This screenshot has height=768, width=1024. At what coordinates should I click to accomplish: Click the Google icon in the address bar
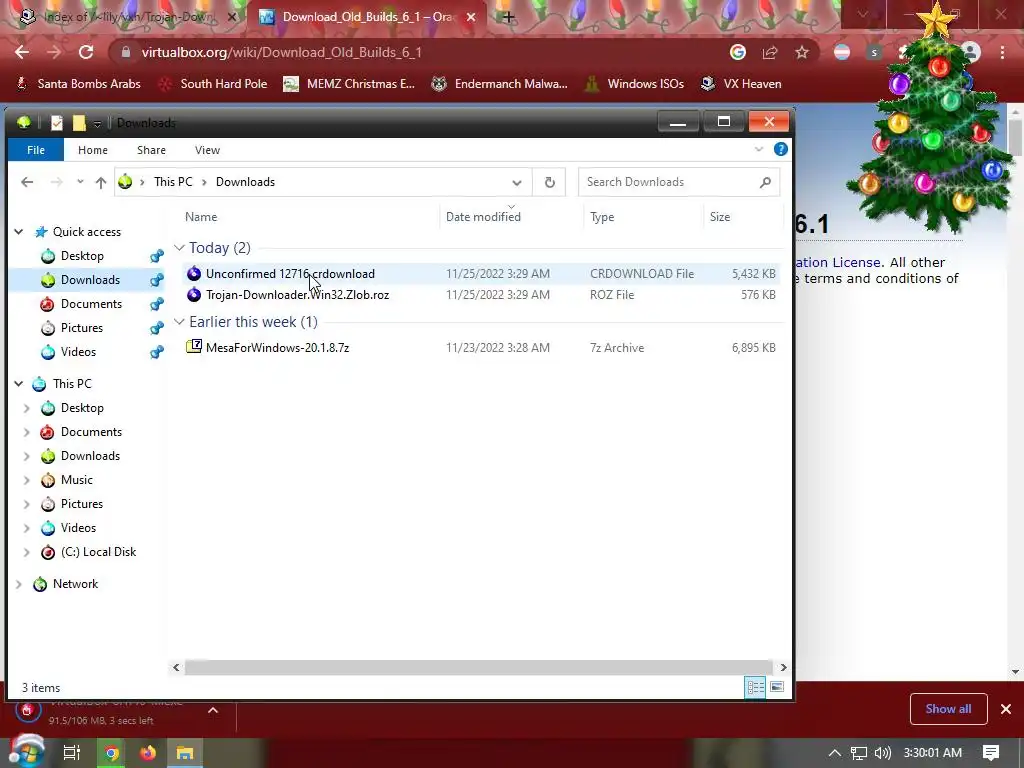click(738, 52)
